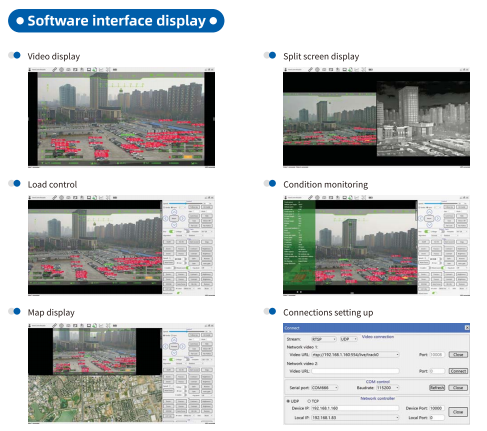The image size is (487, 431).
Task: Click right arrow in Load control panel
Action: pyautogui.click(x=182, y=219)
